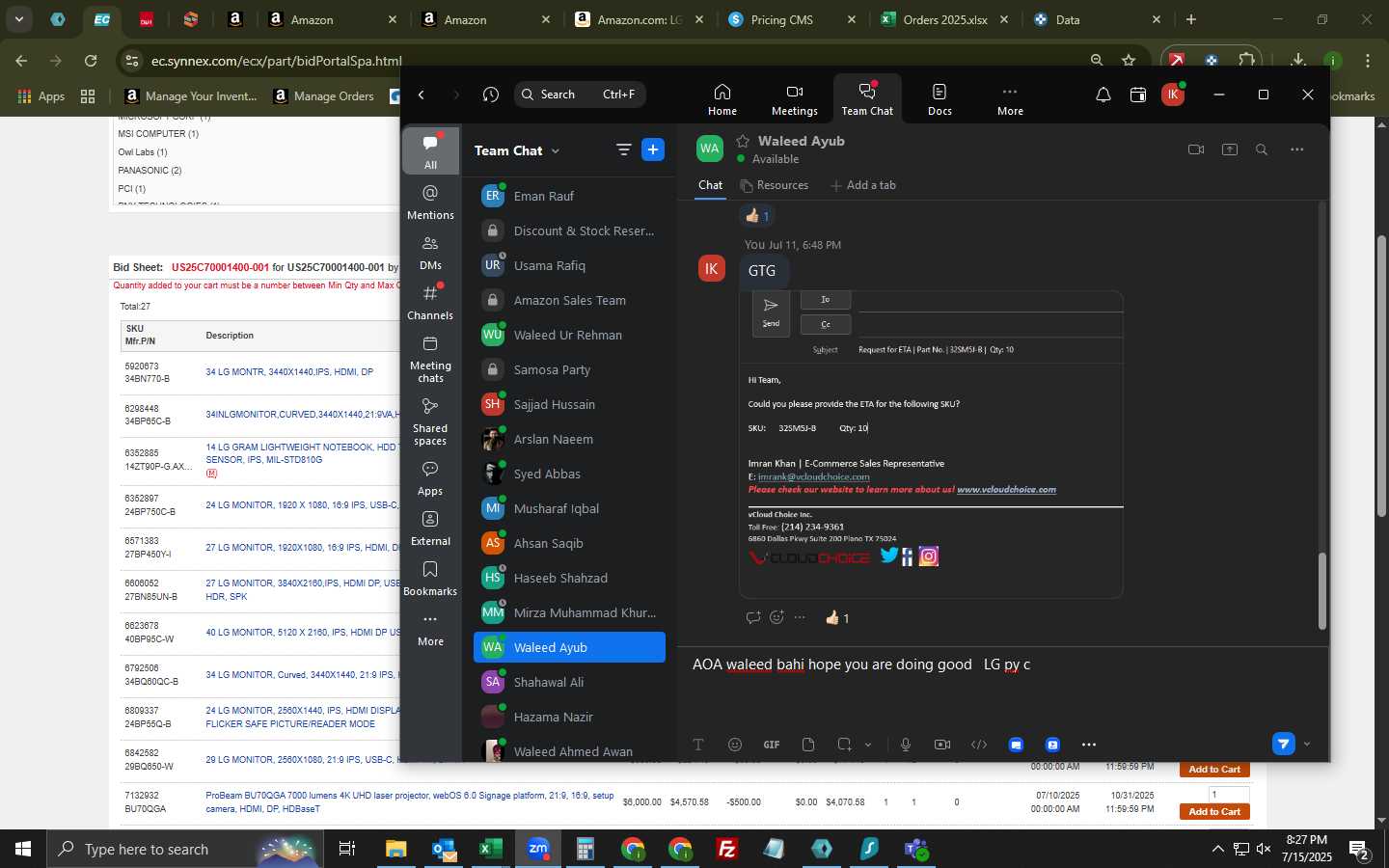Screen dimensions: 1389x868
Task: Star Waleed Ayub chat
Action: (743, 141)
